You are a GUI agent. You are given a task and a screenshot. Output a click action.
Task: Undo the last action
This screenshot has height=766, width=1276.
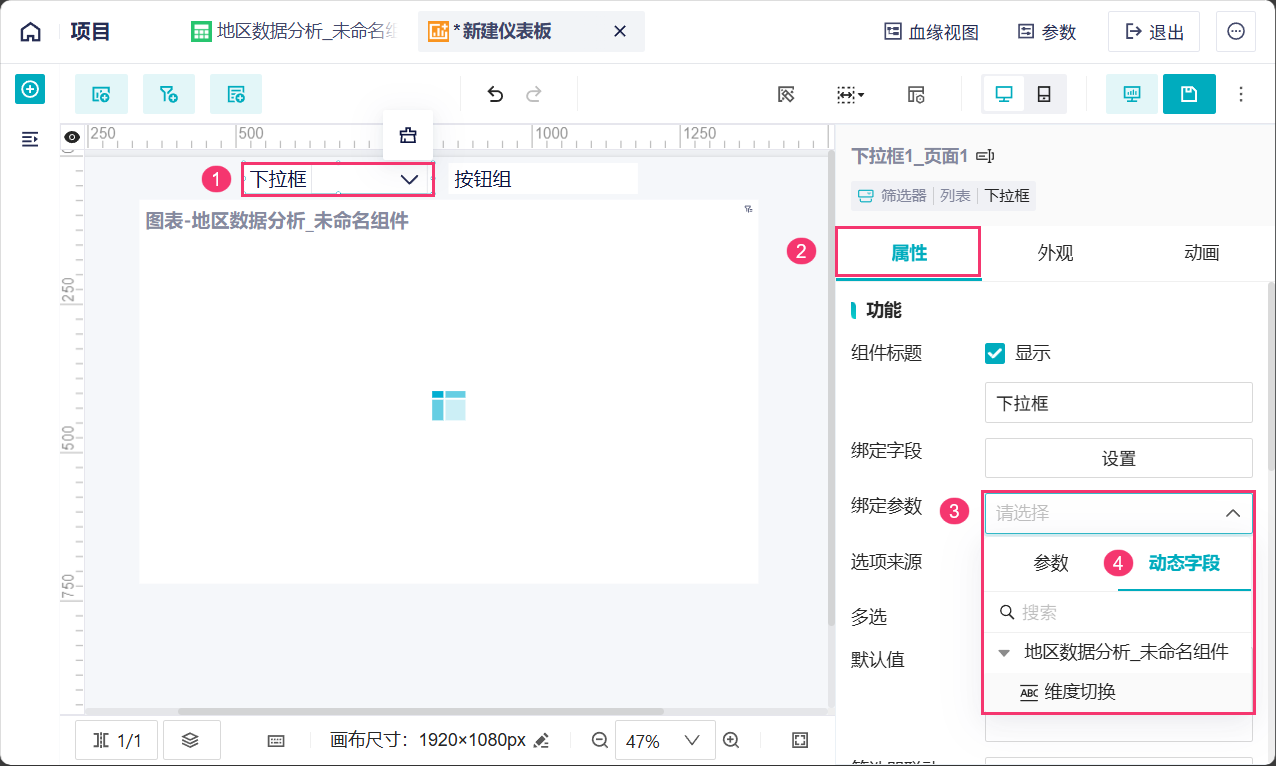pyautogui.click(x=495, y=94)
